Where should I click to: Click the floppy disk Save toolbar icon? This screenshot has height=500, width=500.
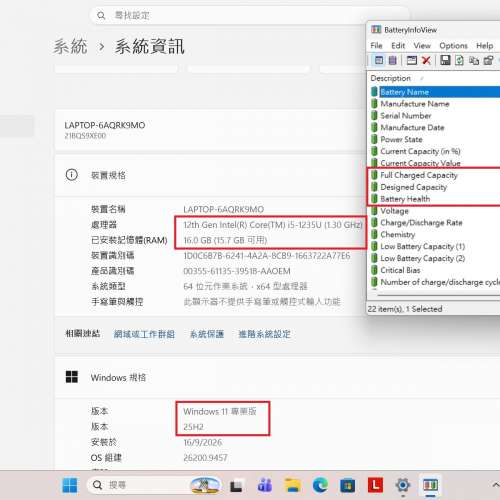coord(445,60)
